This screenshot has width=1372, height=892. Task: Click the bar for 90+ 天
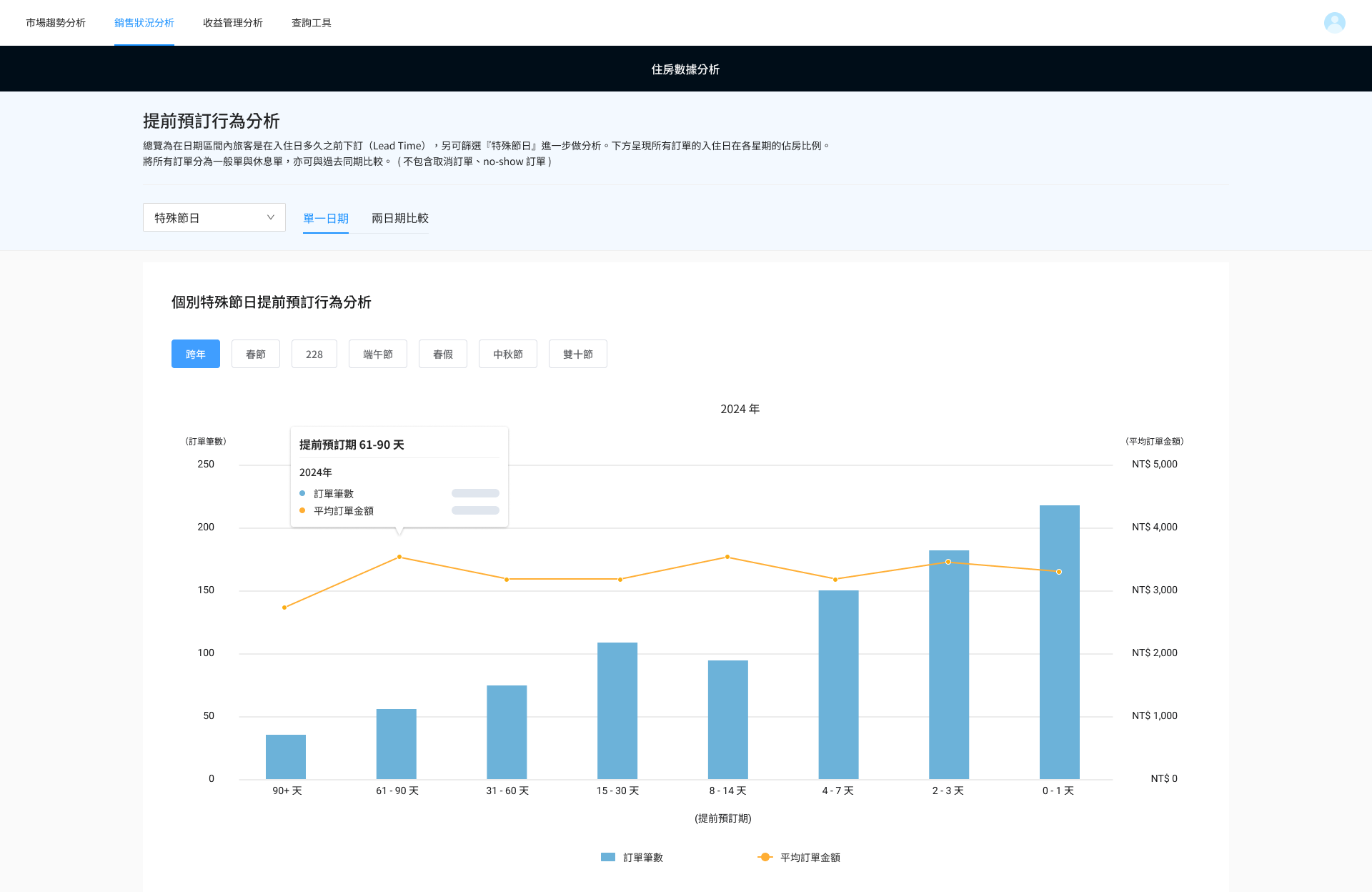click(286, 757)
